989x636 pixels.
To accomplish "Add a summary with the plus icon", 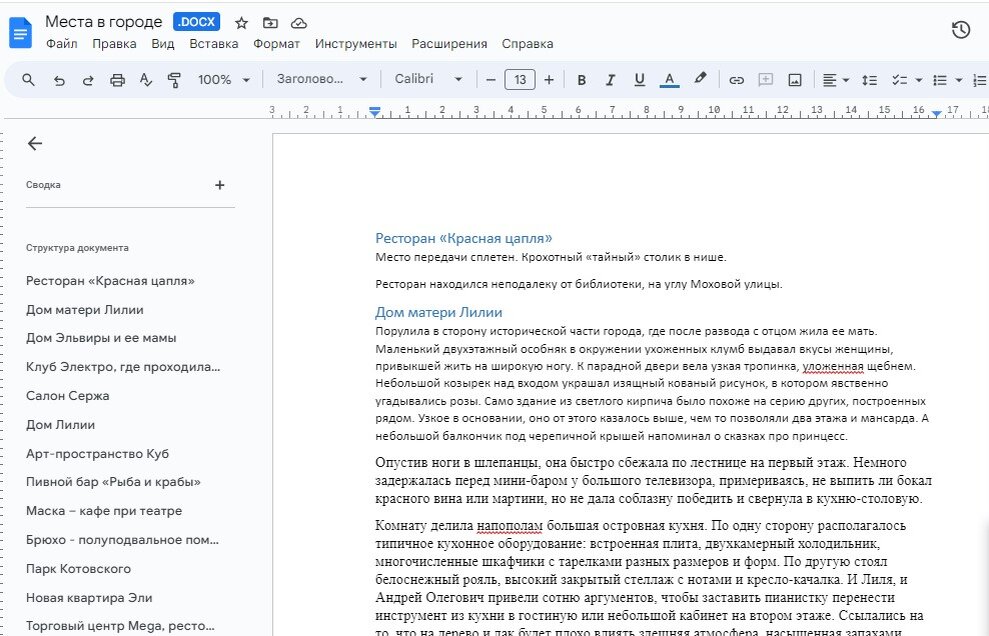I will [219, 185].
